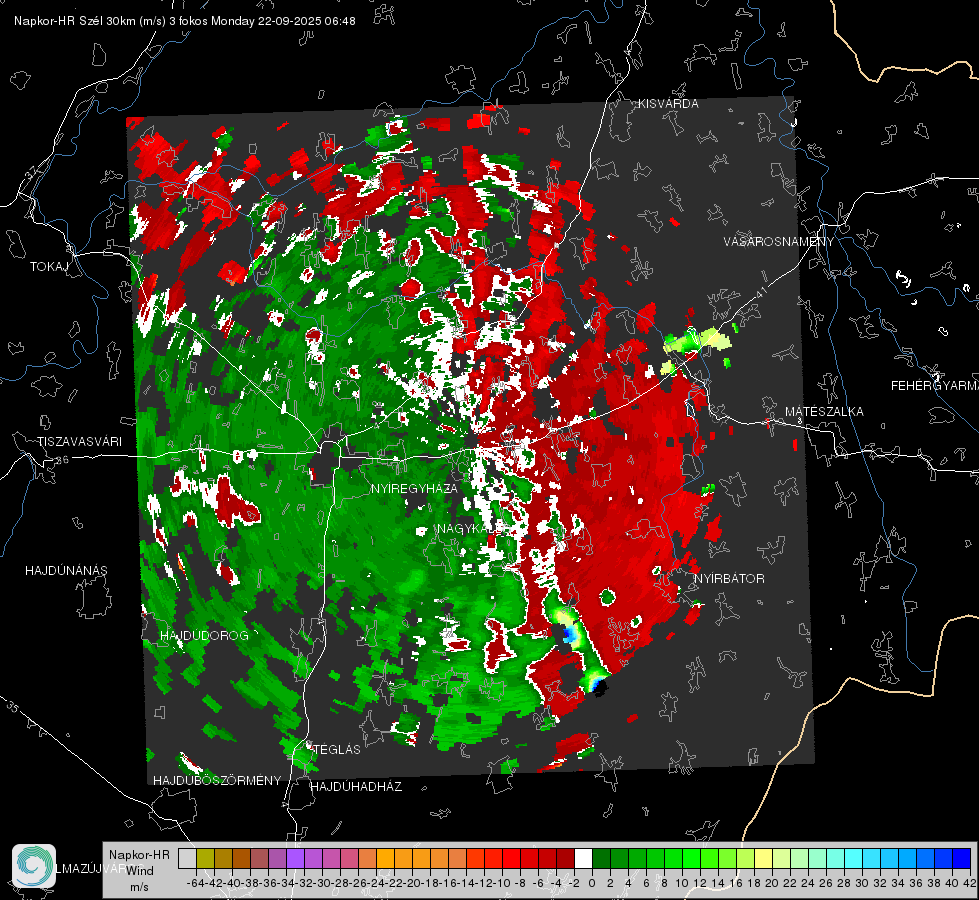This screenshot has height=900, width=979.
Task: Click the road number 41 near Vásárosnamény
Action: (x=760, y=292)
